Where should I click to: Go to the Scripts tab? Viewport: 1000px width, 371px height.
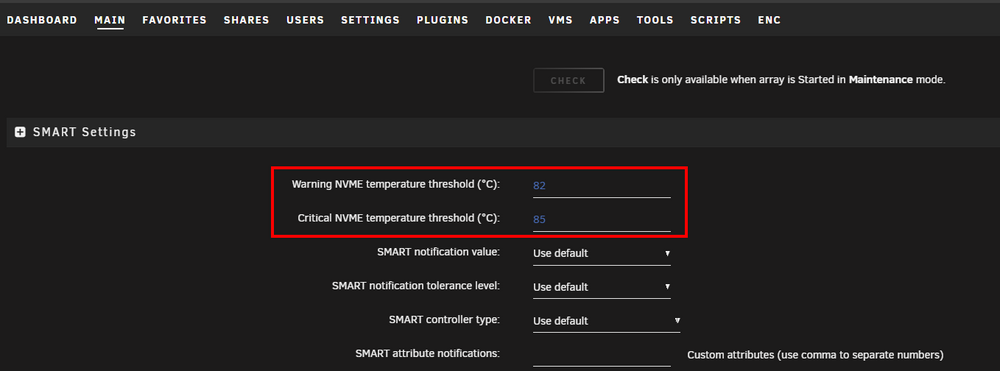[716, 20]
